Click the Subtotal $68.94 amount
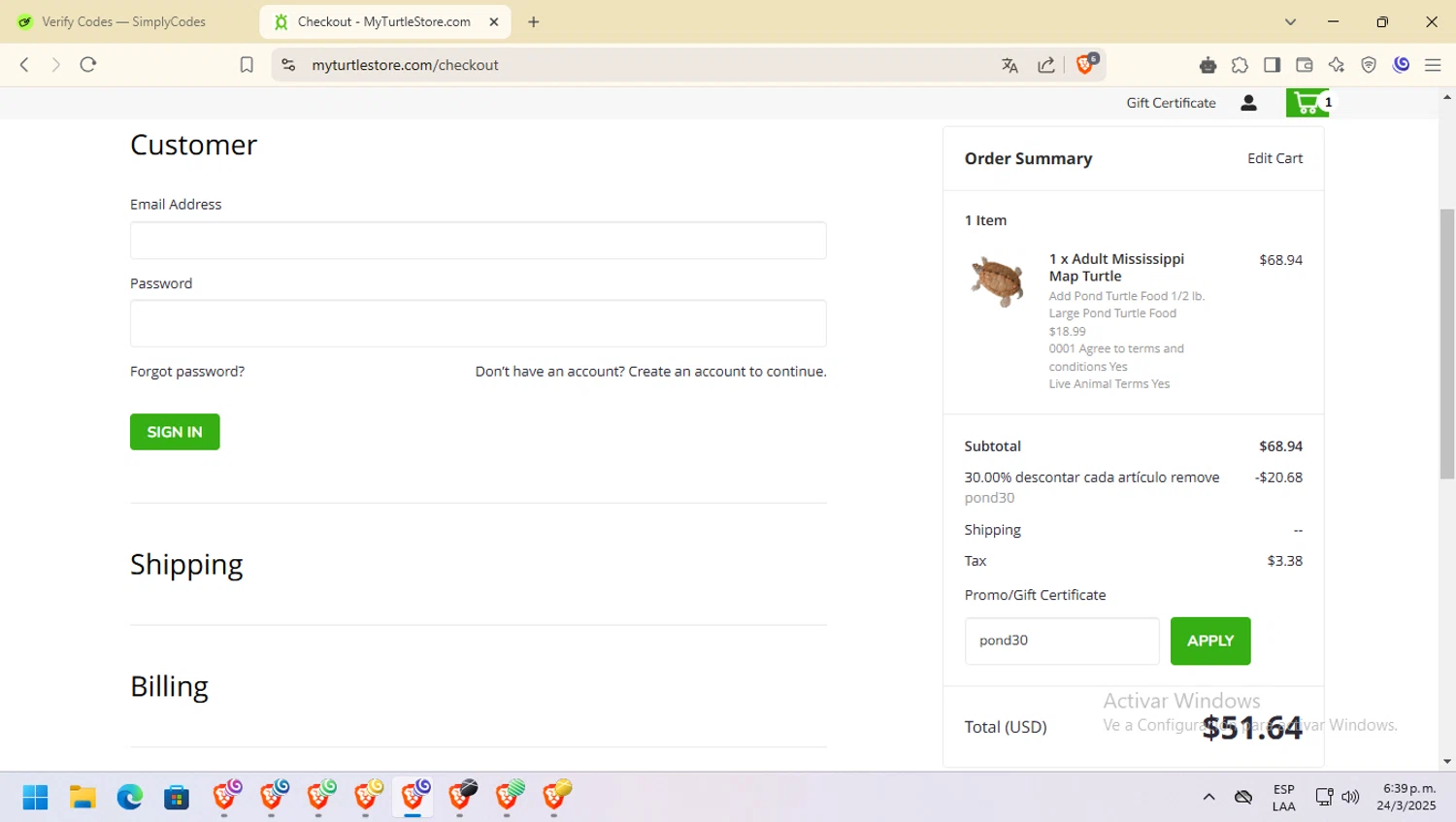This screenshot has height=822, width=1456. [1280, 446]
